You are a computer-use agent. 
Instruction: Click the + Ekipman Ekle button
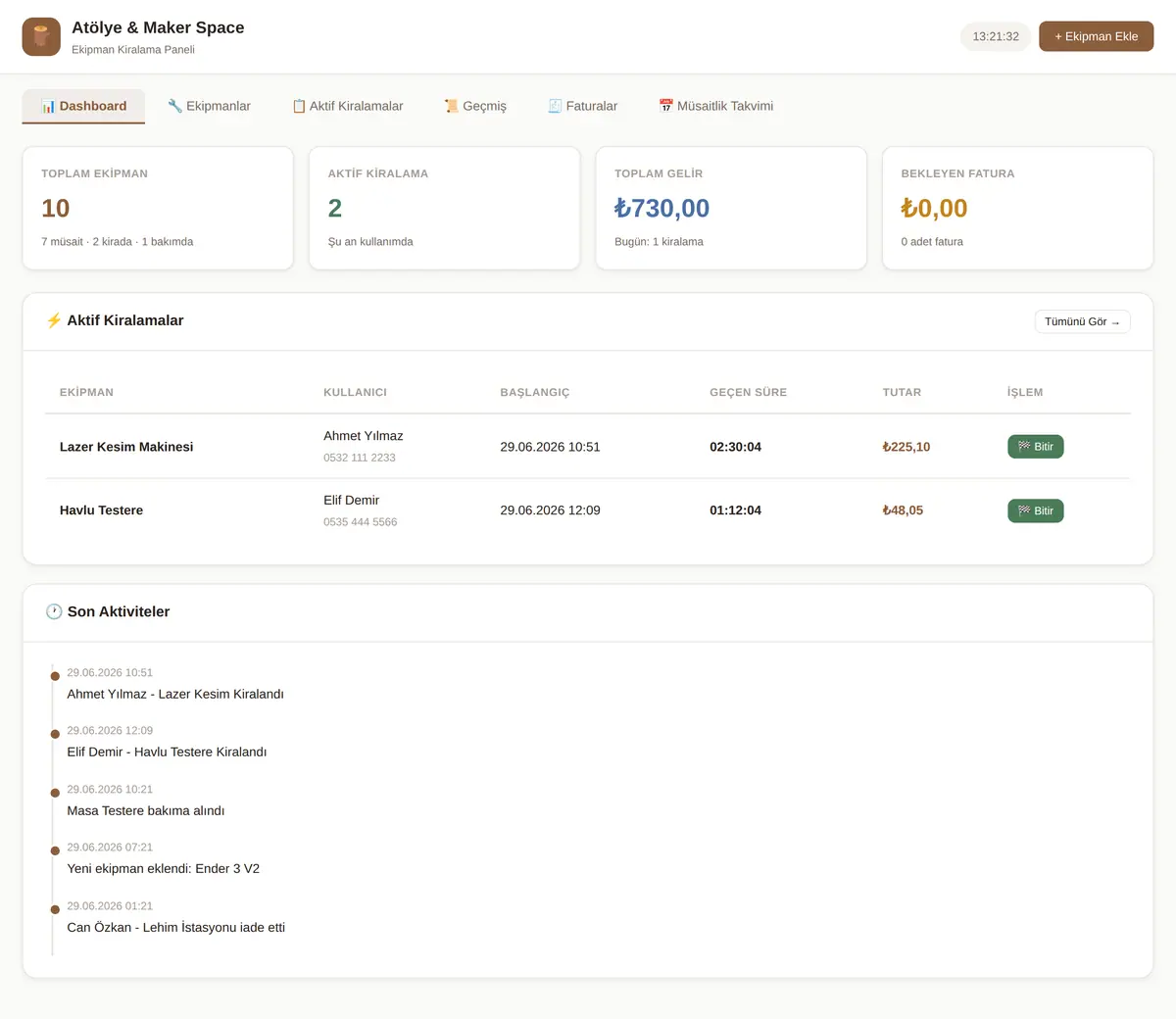point(1096,36)
